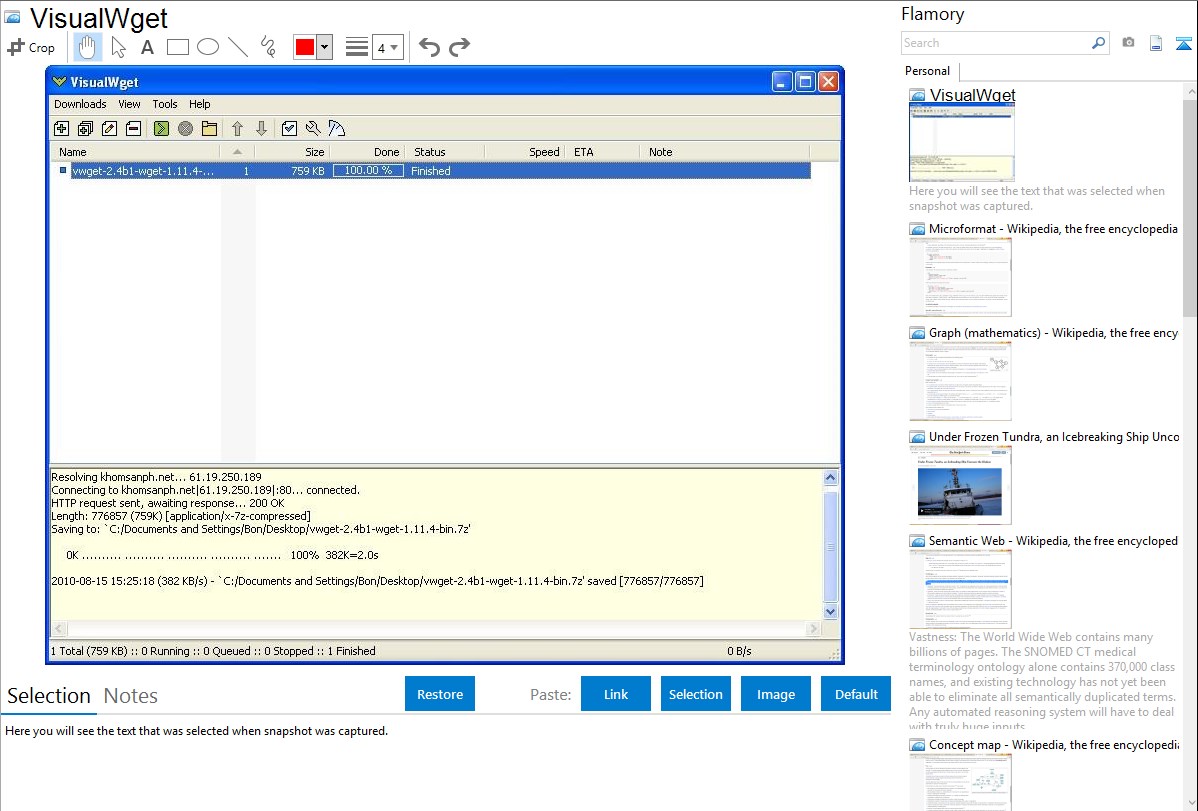Open the Semantic Web snapshot thumbnail
Viewport: 1198px width, 811px height.
[960, 589]
